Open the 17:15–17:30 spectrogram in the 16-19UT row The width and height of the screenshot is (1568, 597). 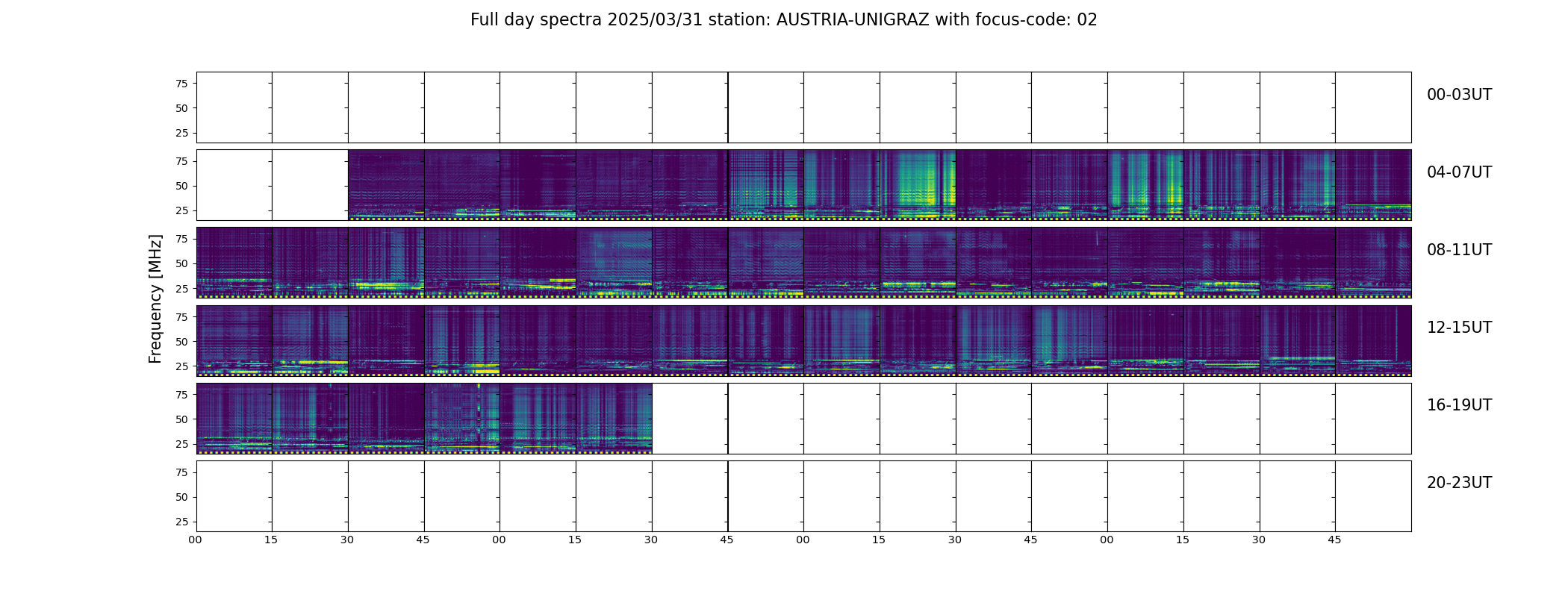click(x=614, y=418)
